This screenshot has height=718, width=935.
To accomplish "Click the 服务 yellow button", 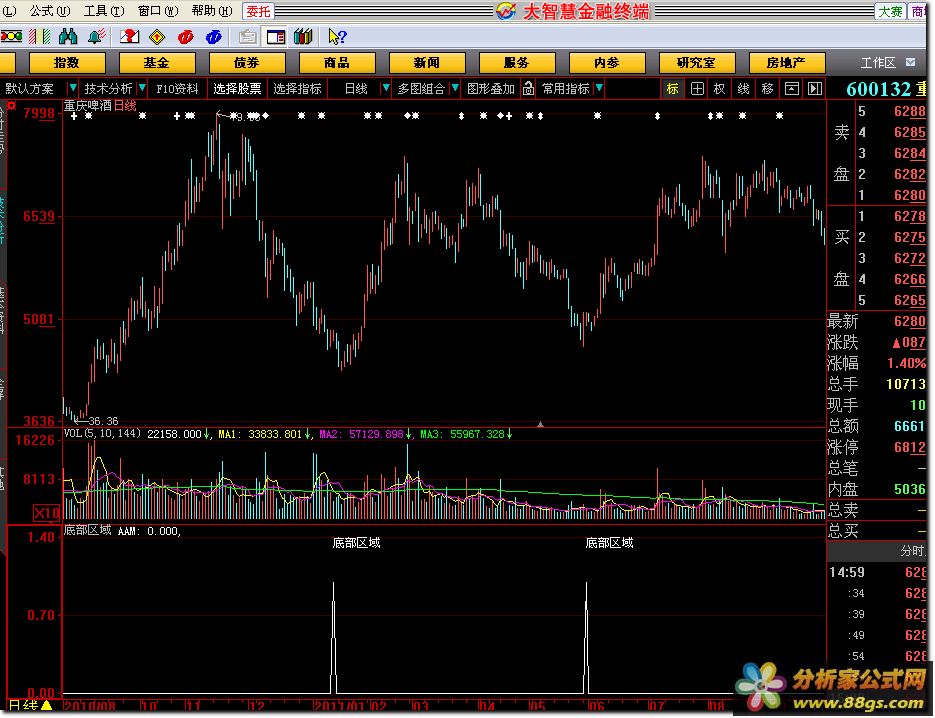I will [517, 63].
